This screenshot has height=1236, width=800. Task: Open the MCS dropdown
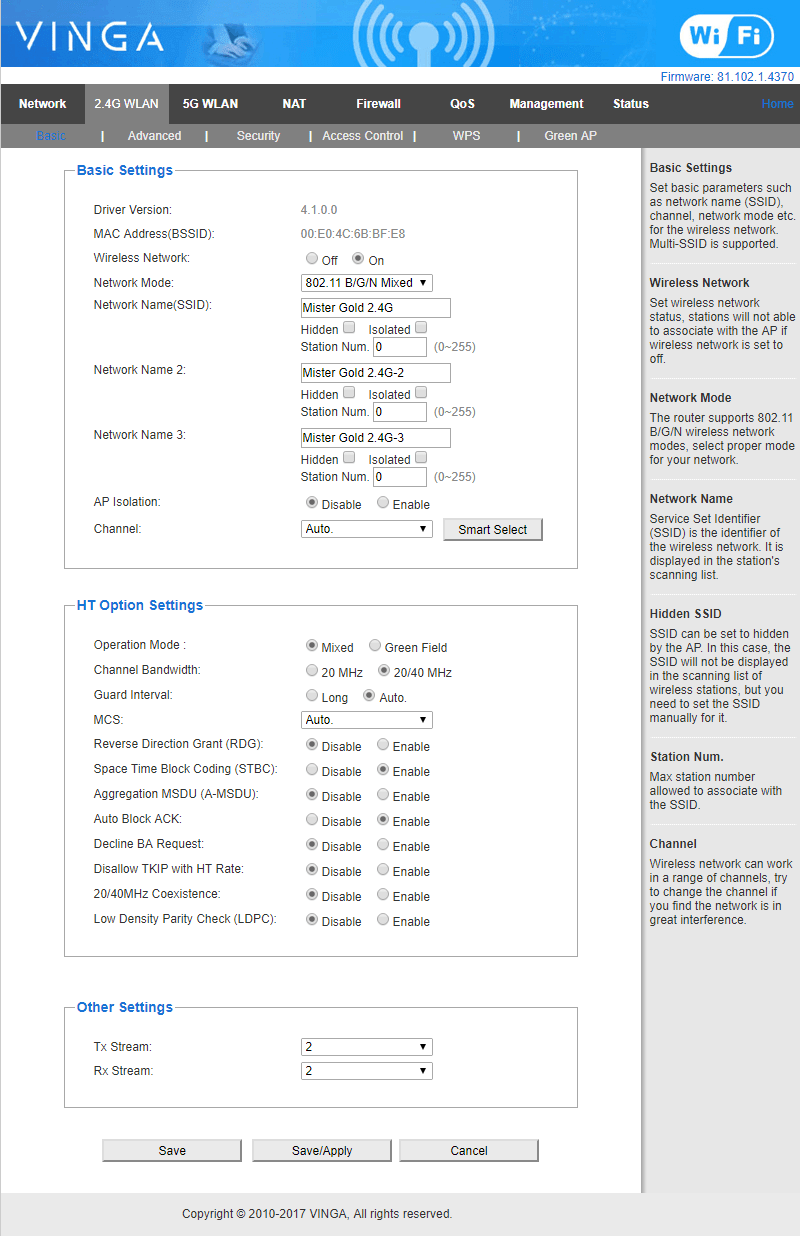(366, 720)
